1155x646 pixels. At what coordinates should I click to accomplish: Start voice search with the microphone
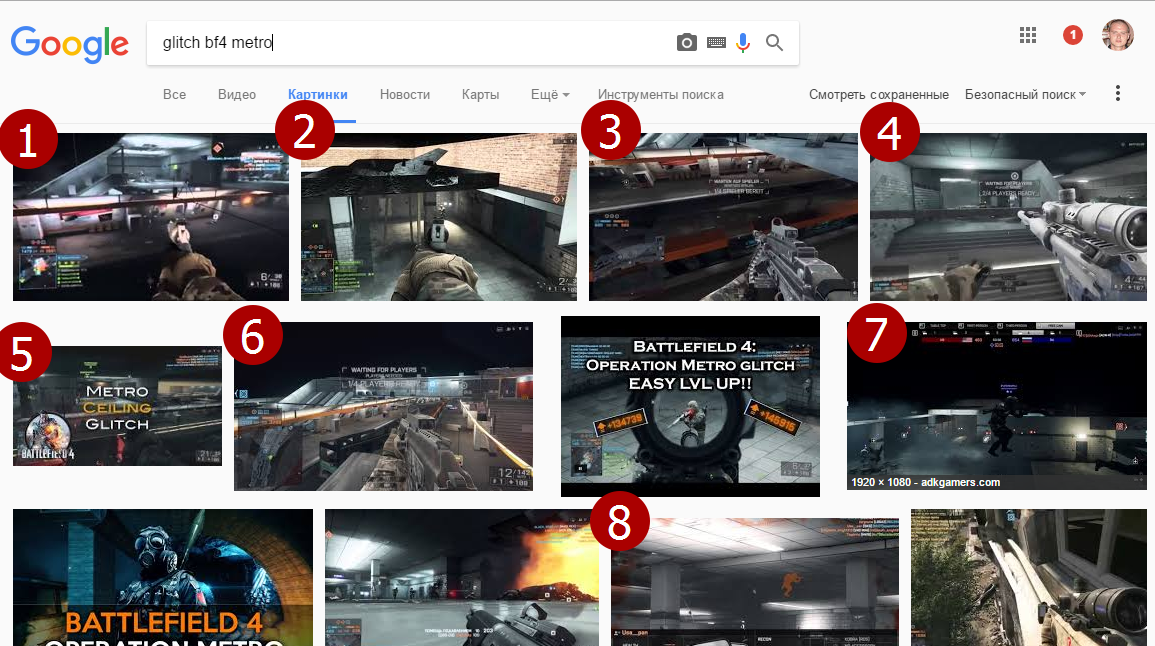click(743, 43)
